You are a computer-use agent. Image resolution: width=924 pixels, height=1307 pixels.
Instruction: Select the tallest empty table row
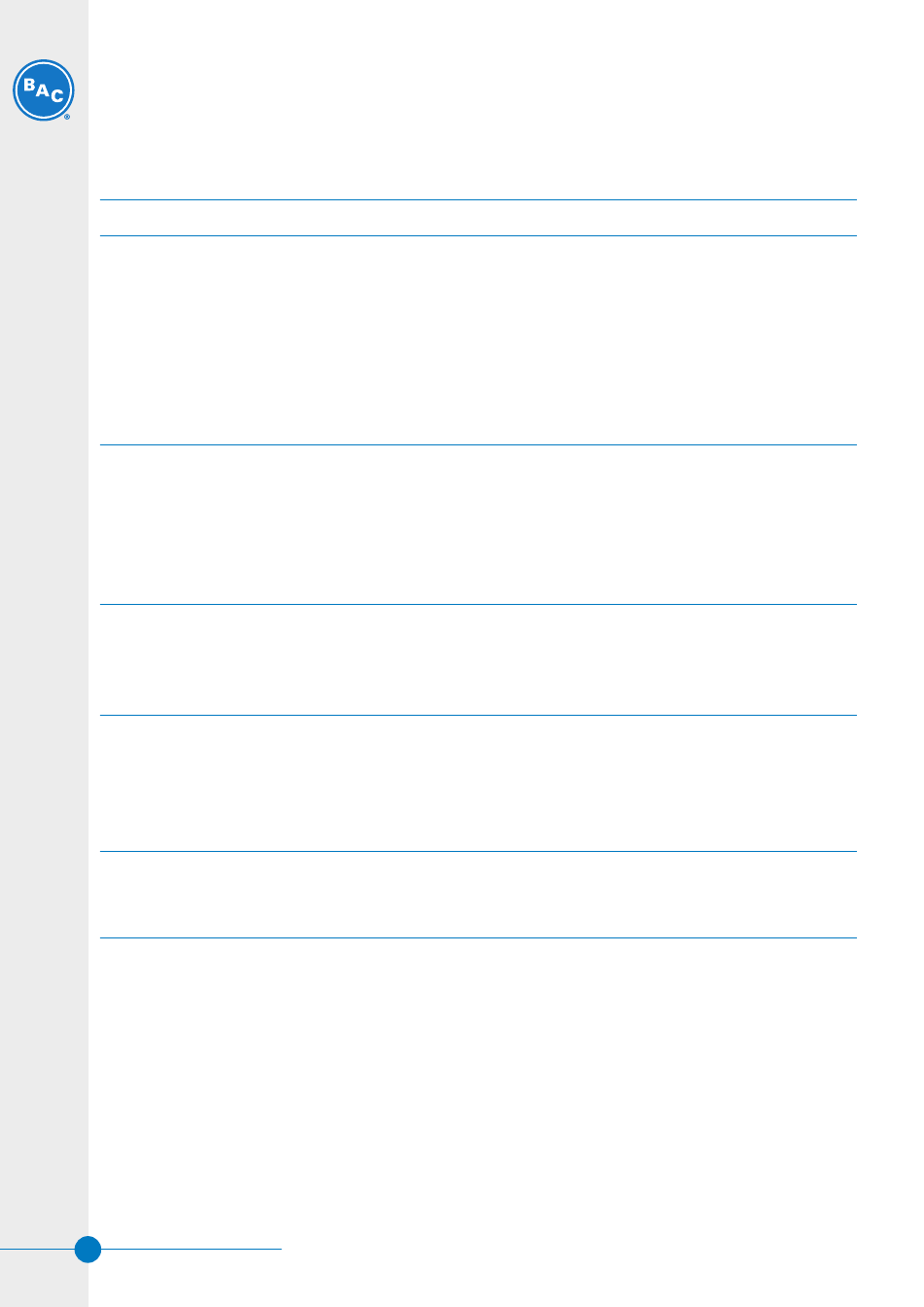click(479, 340)
